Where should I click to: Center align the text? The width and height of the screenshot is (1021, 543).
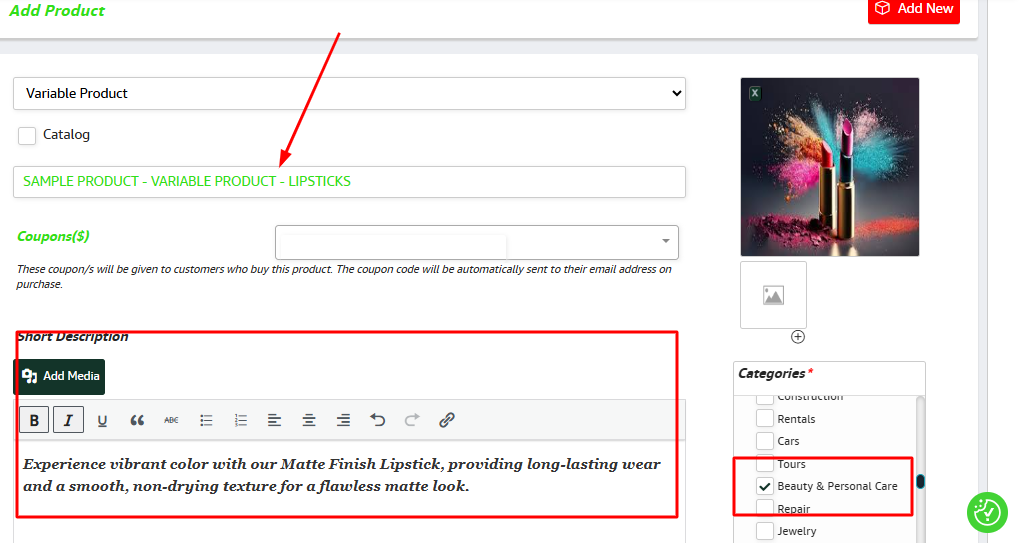pyautogui.click(x=309, y=421)
